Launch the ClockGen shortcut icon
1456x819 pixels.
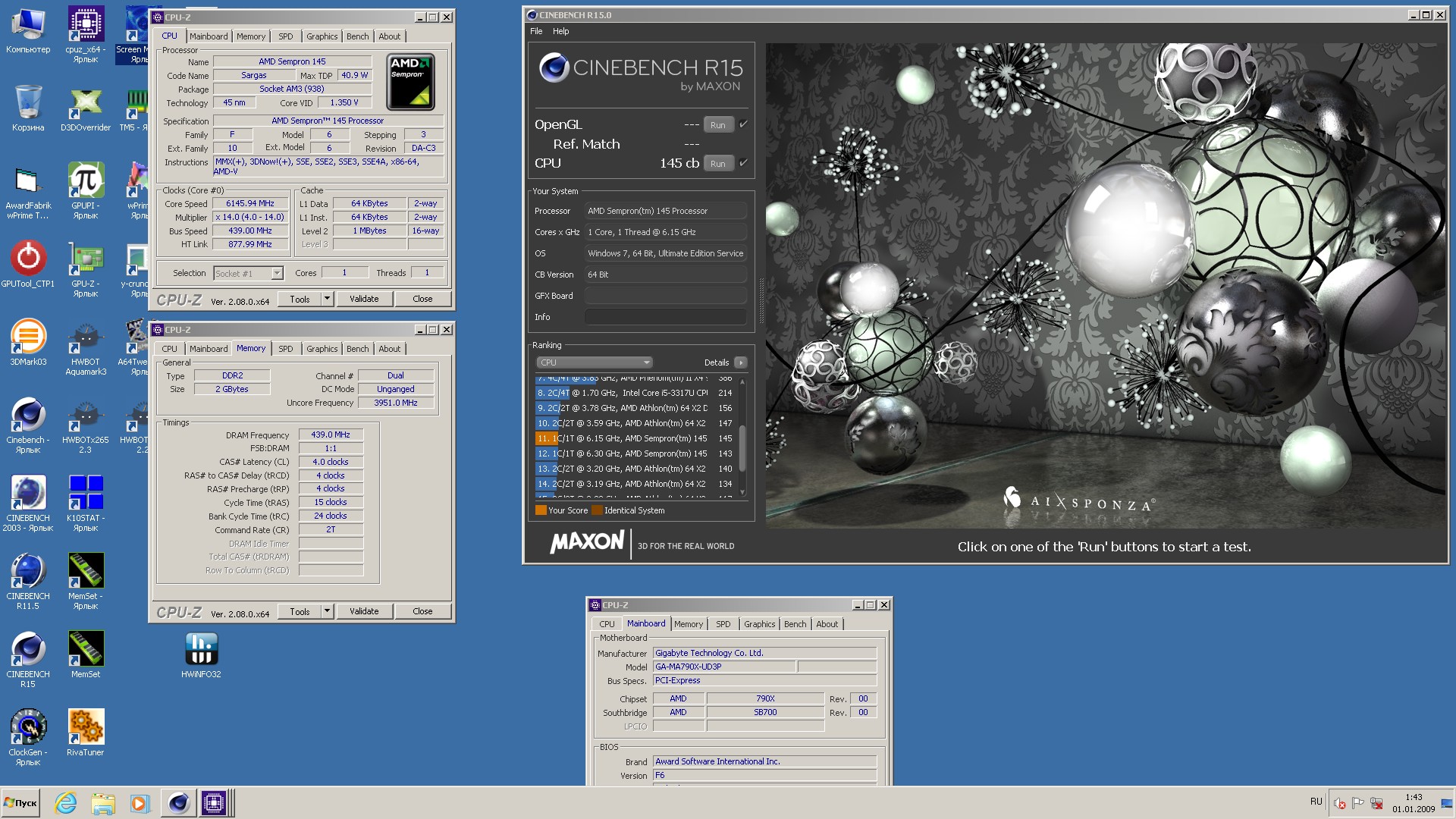pyautogui.click(x=28, y=737)
